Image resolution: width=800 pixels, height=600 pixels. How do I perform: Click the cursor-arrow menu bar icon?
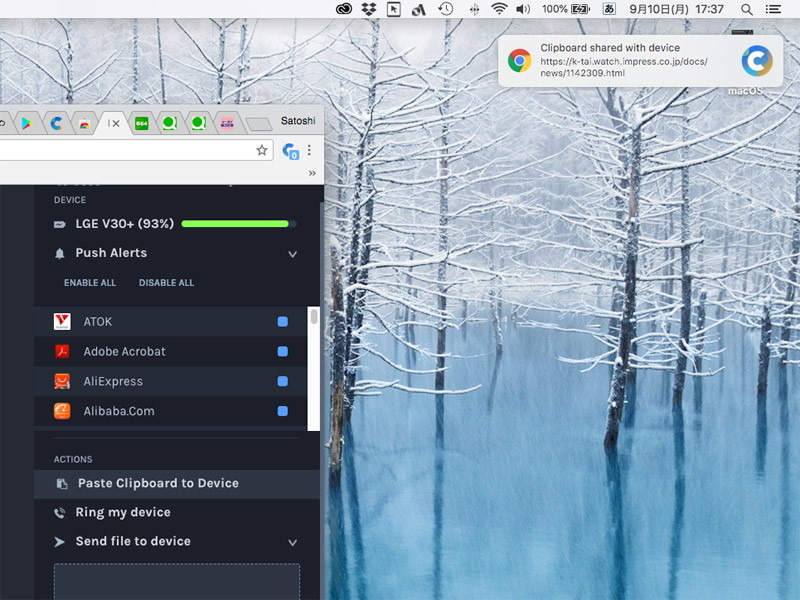[x=393, y=9]
